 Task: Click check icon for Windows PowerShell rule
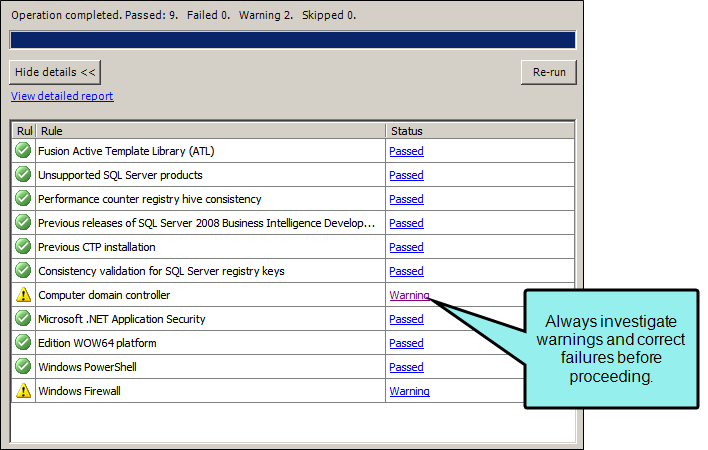[x=23, y=366]
